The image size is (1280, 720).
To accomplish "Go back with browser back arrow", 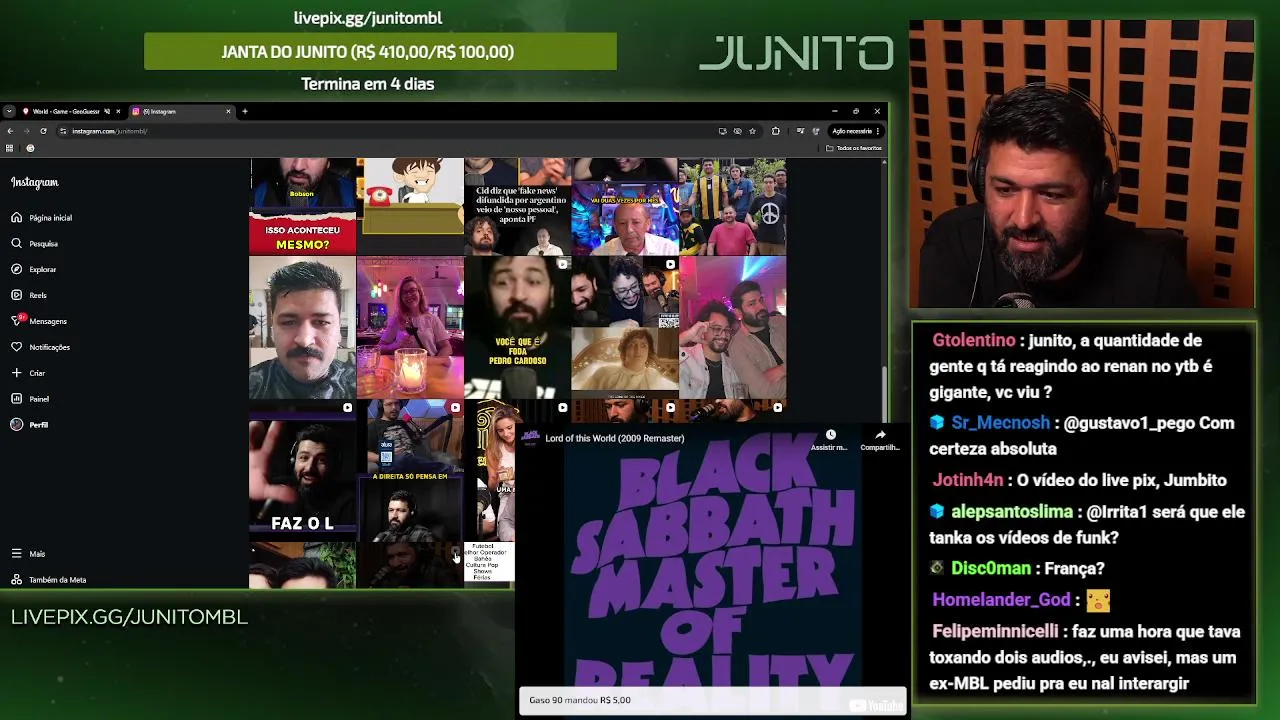I will pyautogui.click(x=10, y=131).
